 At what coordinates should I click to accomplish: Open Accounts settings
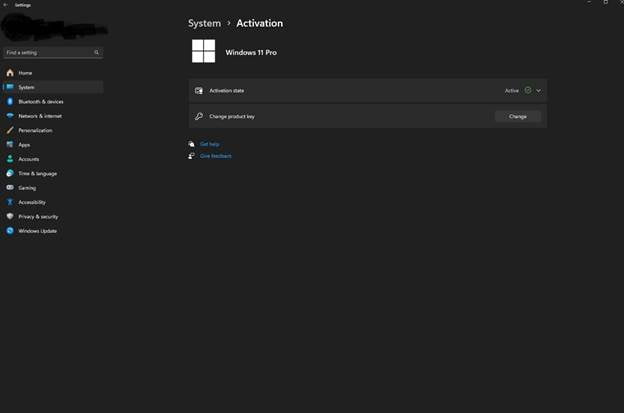pos(53,159)
